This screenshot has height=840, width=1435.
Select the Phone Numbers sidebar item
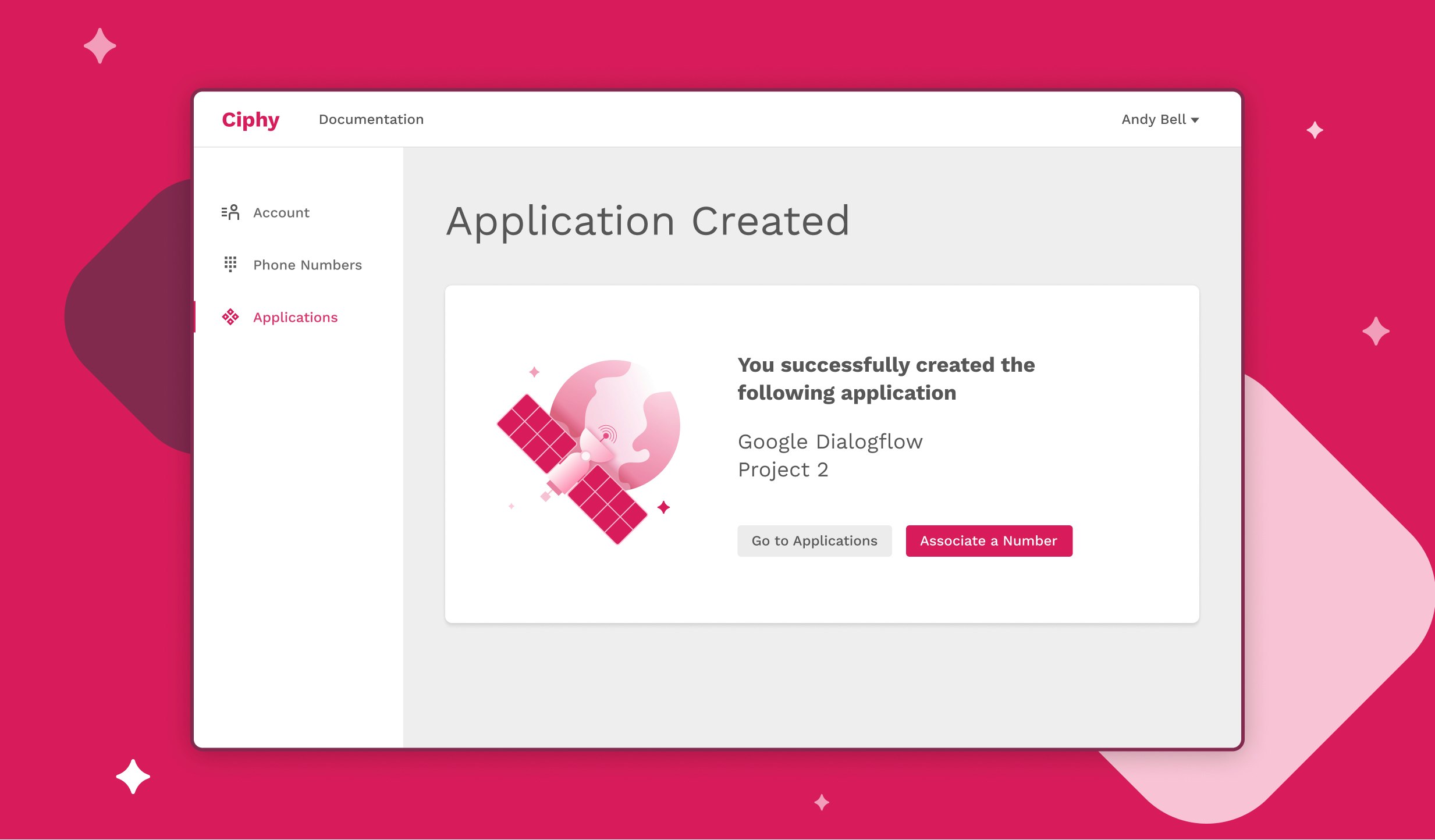[307, 265]
